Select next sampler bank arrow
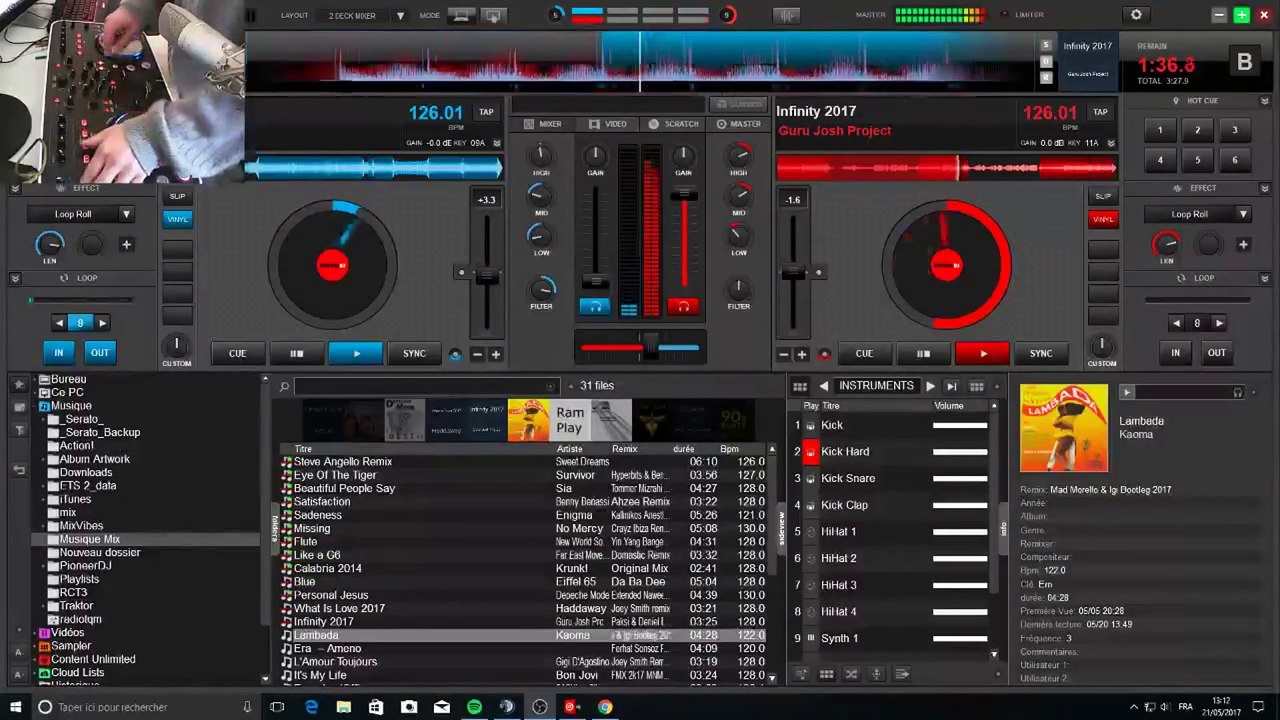This screenshot has width=1280, height=720. coord(930,386)
